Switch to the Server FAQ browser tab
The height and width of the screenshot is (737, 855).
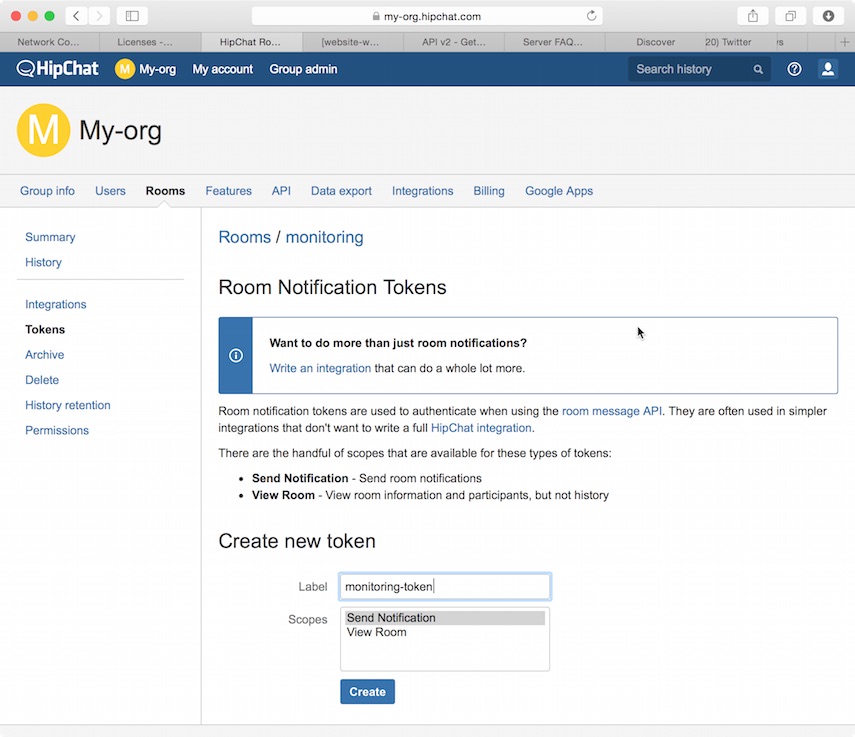[x=554, y=42]
